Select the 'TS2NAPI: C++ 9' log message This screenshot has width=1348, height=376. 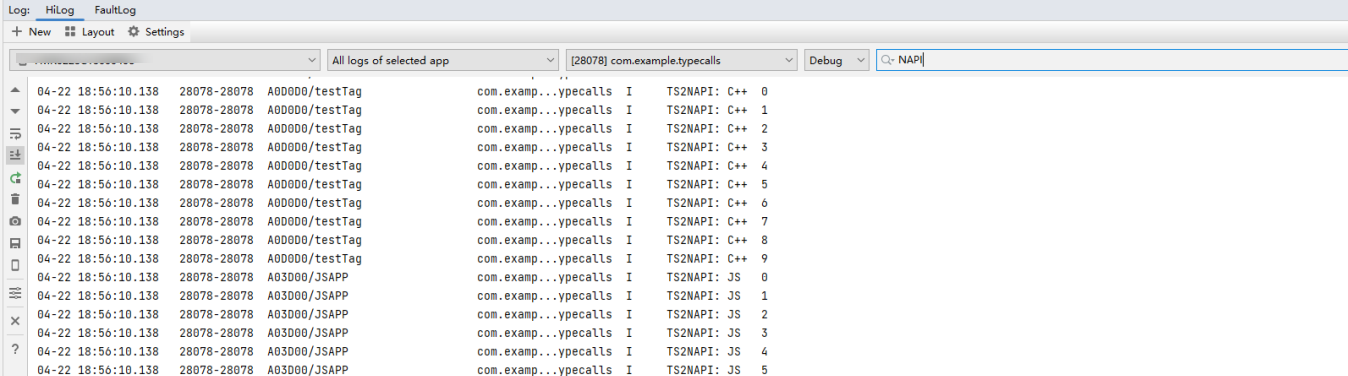click(717, 258)
